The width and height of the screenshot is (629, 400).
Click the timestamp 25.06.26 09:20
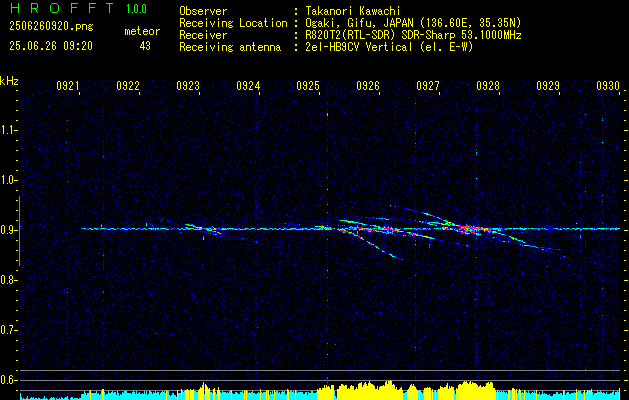pos(51,46)
